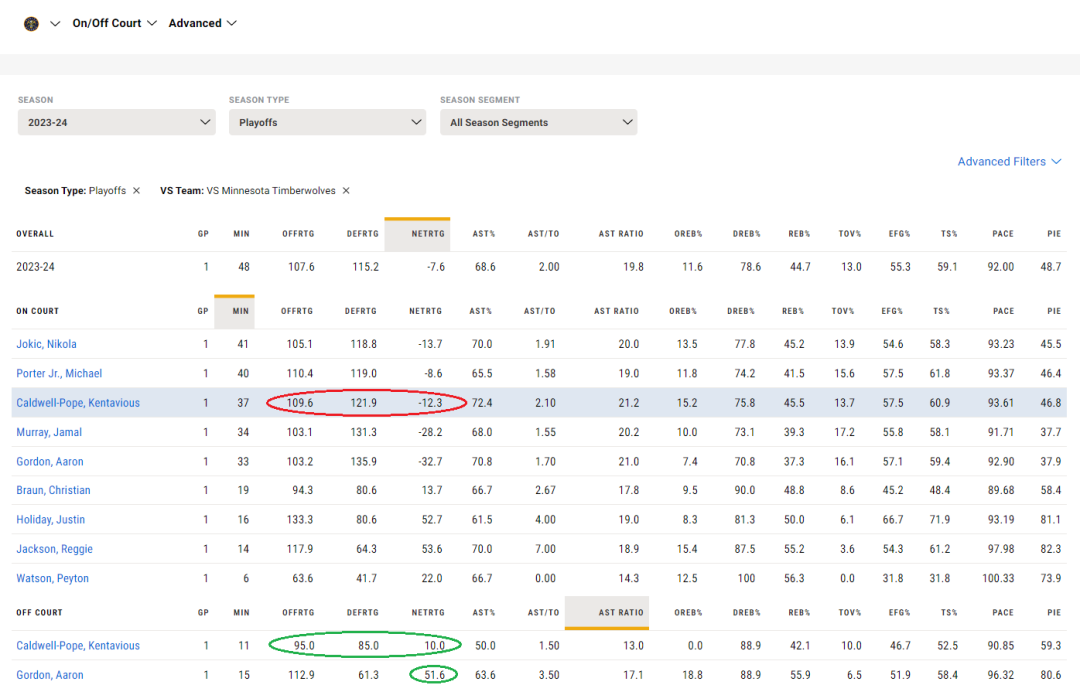Viewport: 1080px width, 685px height.
Task: Sort Overall table by DEFRTG header
Action: point(363,234)
